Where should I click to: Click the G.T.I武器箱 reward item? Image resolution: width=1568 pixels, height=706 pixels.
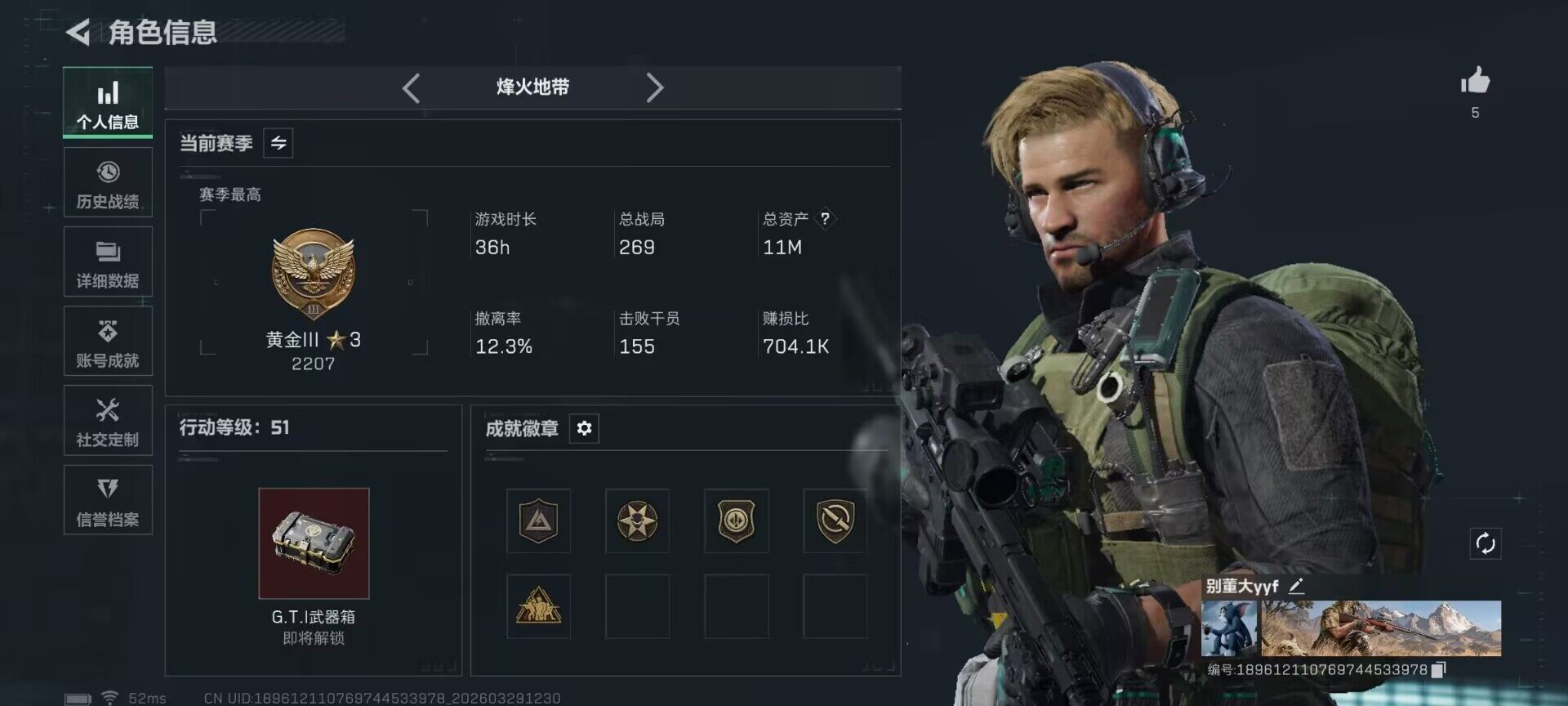pos(314,543)
